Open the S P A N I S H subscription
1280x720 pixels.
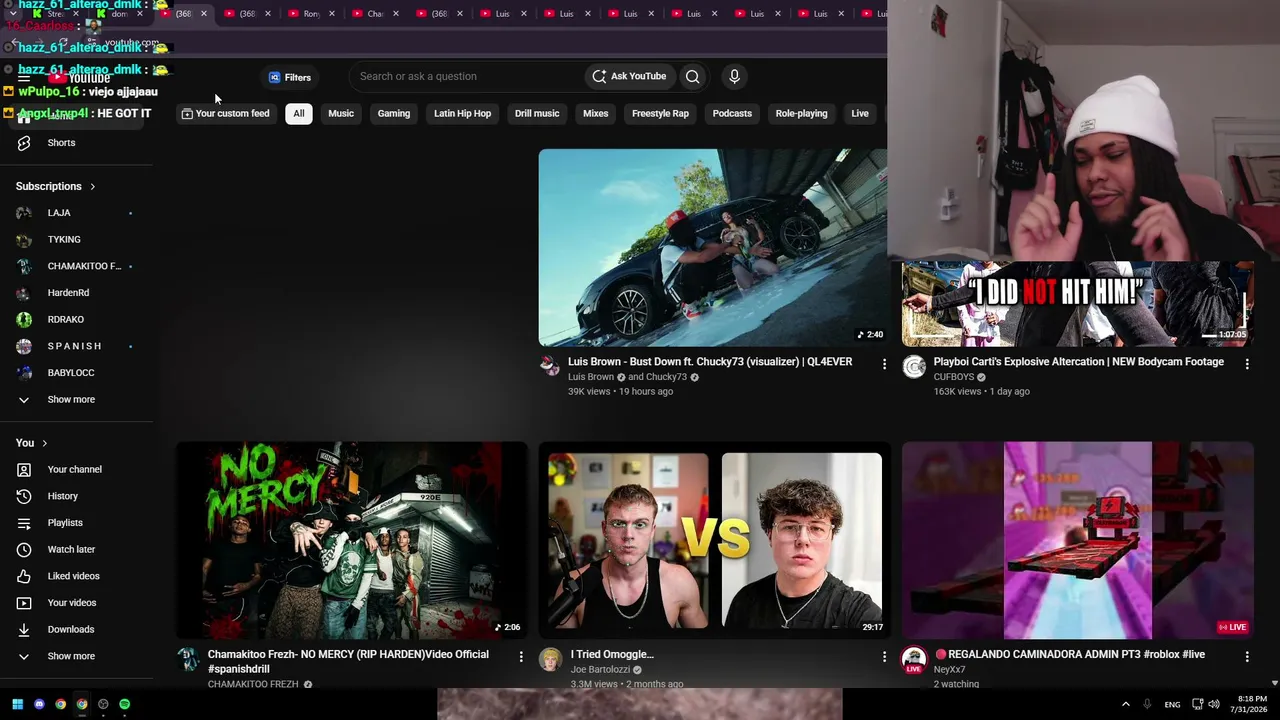pyautogui.click(x=77, y=346)
